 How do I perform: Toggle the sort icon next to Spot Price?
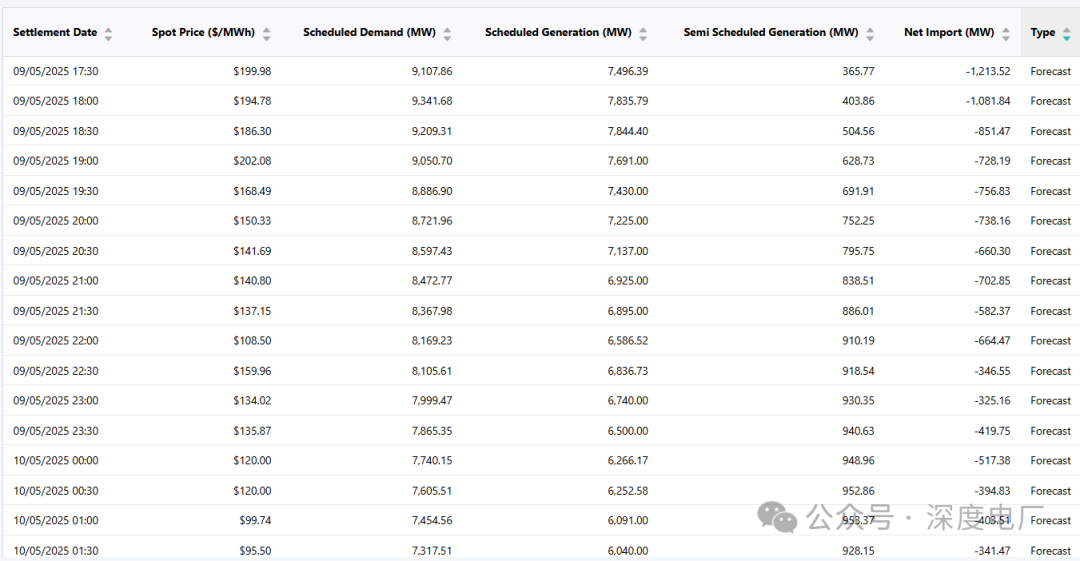click(266, 34)
